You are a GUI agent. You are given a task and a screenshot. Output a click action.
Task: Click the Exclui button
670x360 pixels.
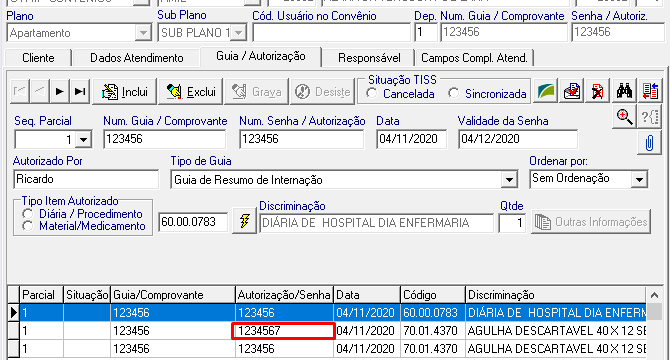tap(191, 91)
